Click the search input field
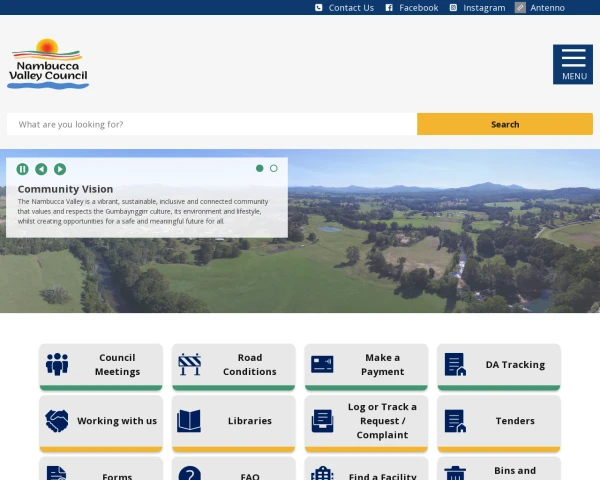This screenshot has width=600, height=480. [x=212, y=124]
